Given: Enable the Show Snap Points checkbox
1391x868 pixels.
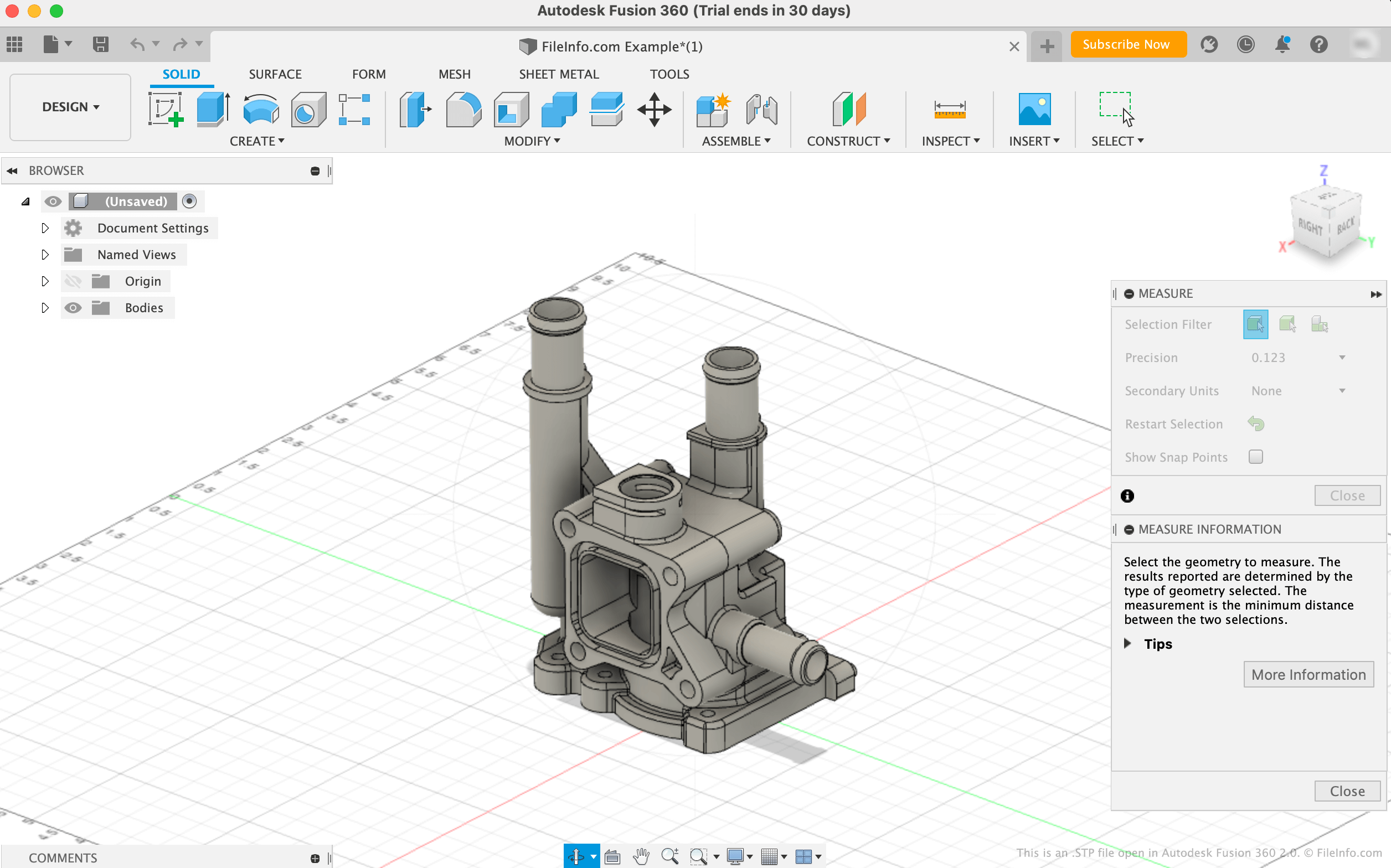Looking at the screenshot, I should click(1255, 457).
